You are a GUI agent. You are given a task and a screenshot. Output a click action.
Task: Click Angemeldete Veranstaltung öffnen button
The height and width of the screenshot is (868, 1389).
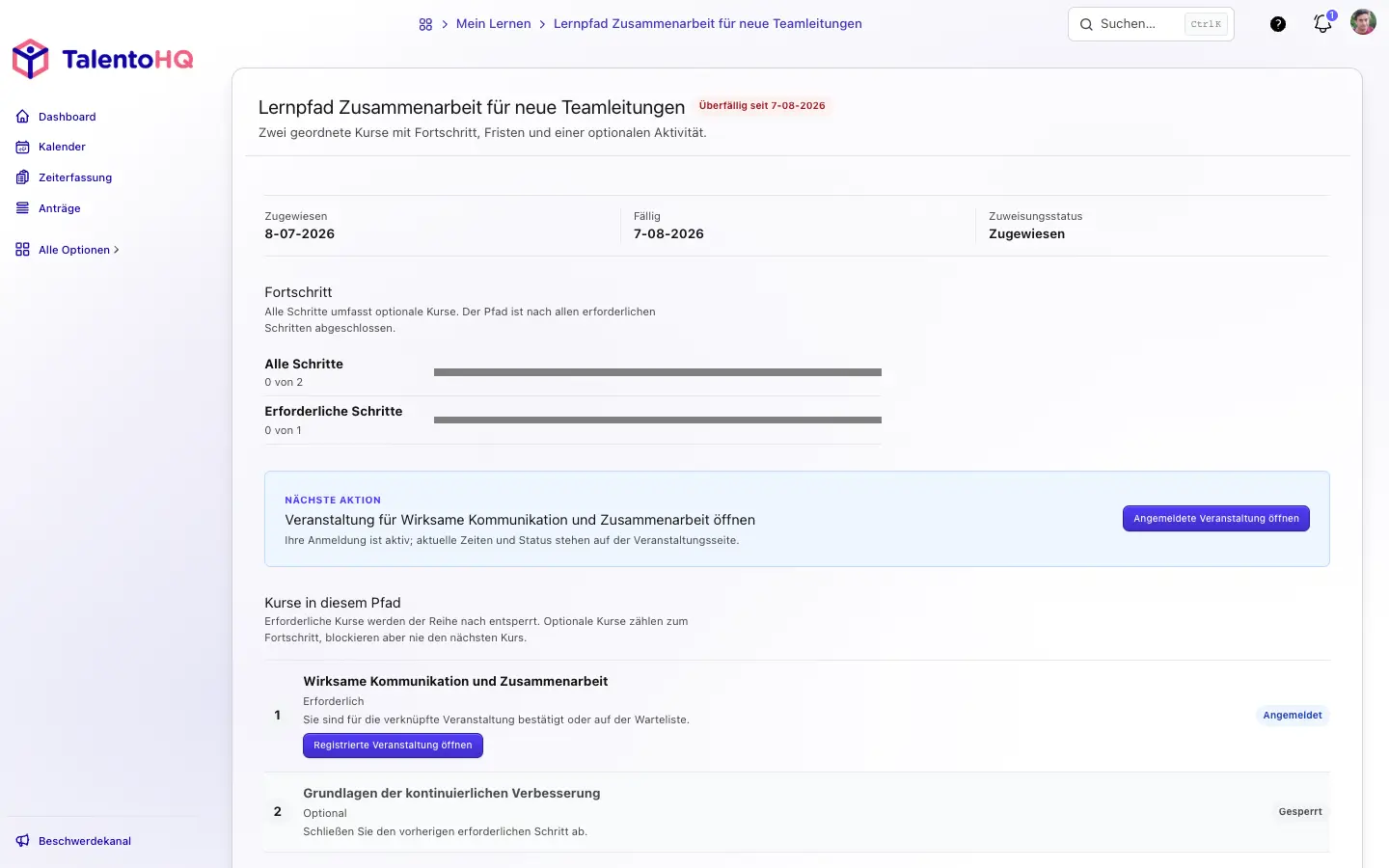1215,519
